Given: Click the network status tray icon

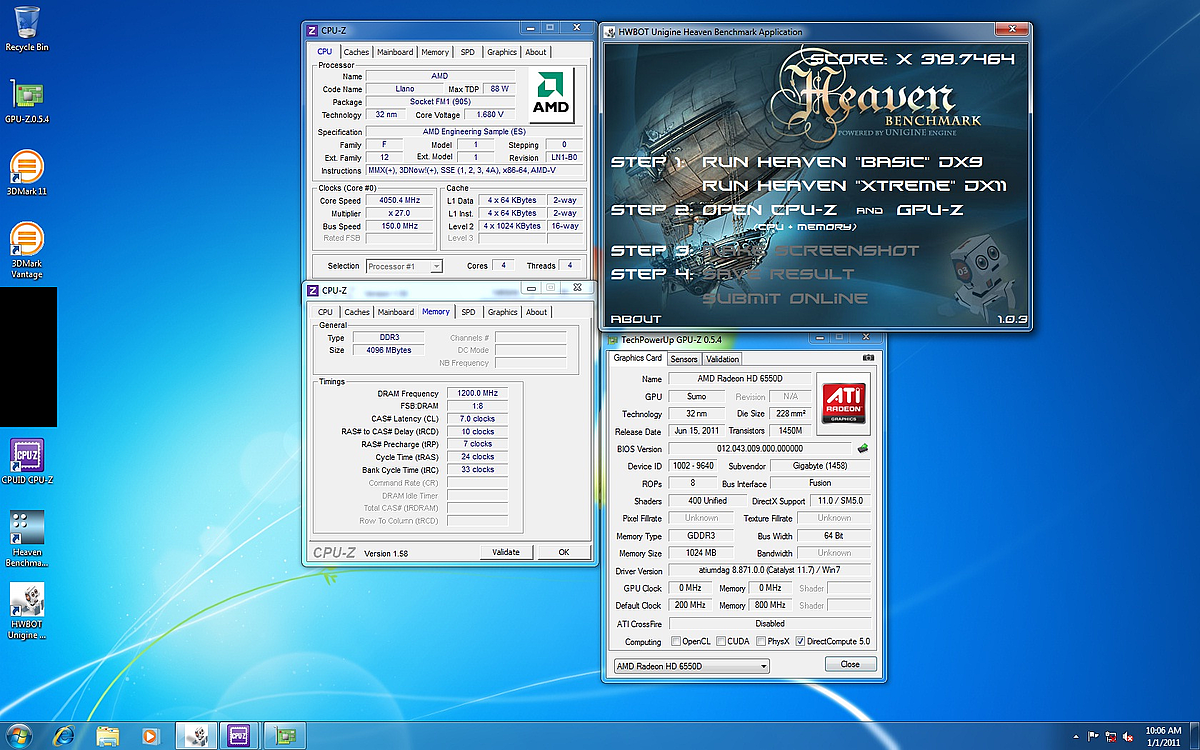Looking at the screenshot, I should (x=1109, y=735).
